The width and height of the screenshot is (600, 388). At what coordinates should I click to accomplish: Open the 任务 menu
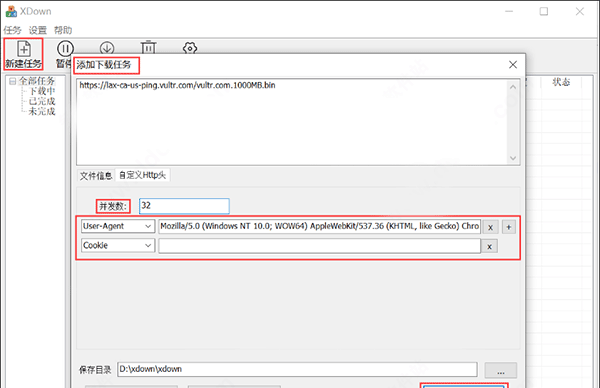[x=12, y=30]
